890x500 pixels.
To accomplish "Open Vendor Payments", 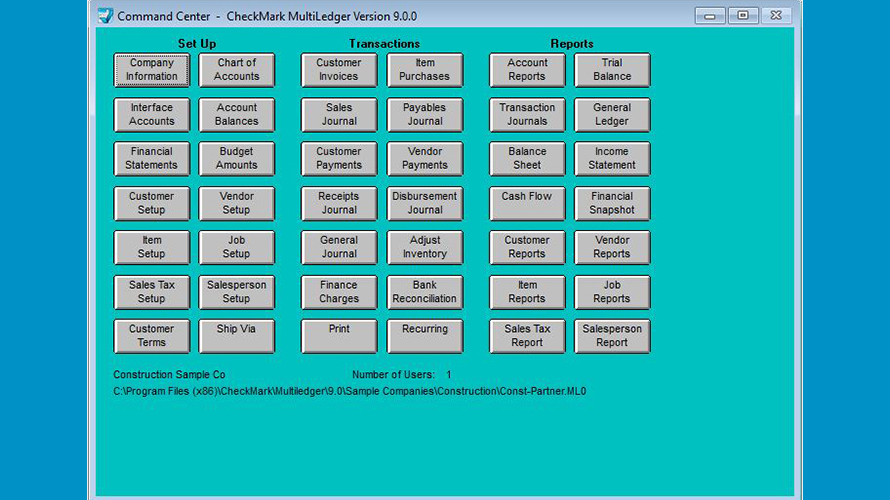I will point(425,159).
